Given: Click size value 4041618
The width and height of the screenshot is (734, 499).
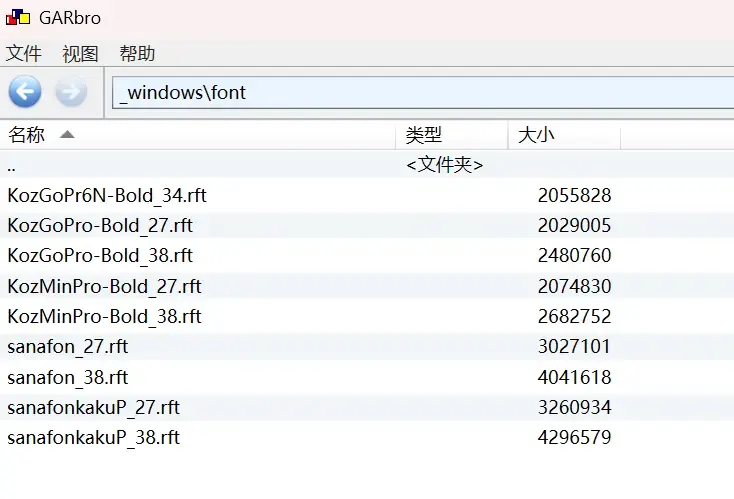Looking at the screenshot, I should tap(574, 377).
